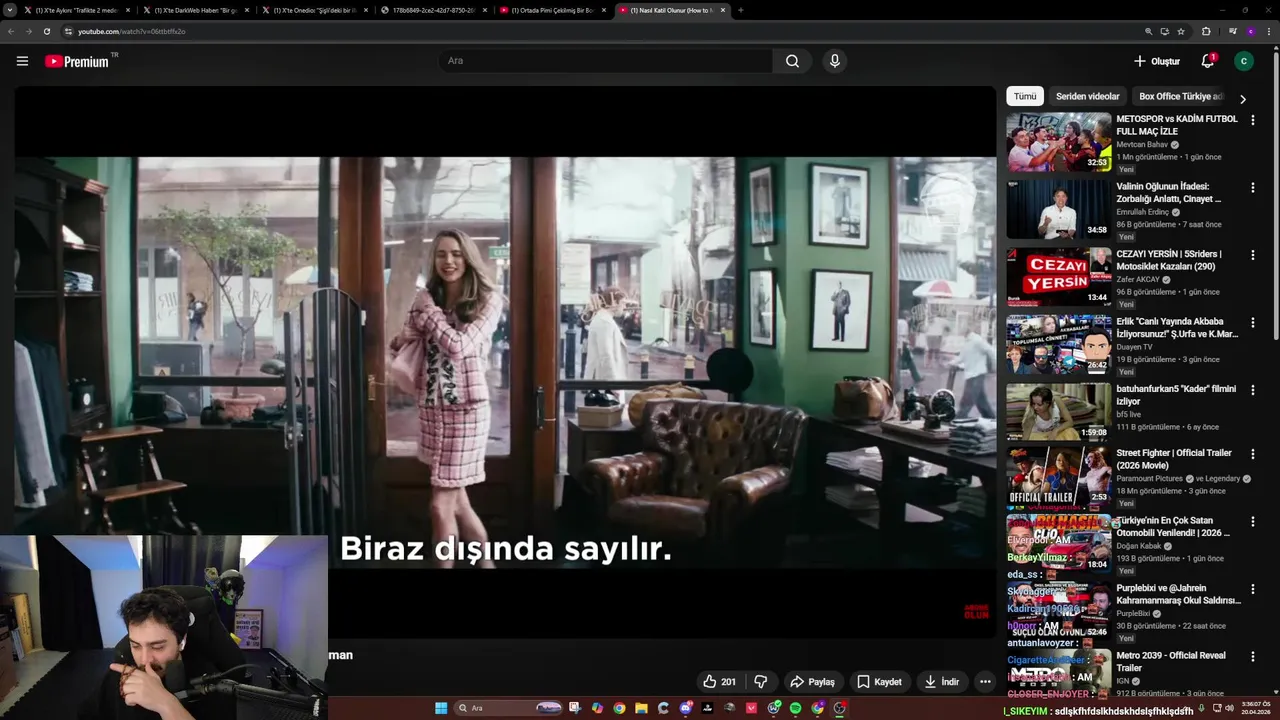Select the Box Office Türkiye chip
Screen dimensions: 1280x720
coord(1180,96)
